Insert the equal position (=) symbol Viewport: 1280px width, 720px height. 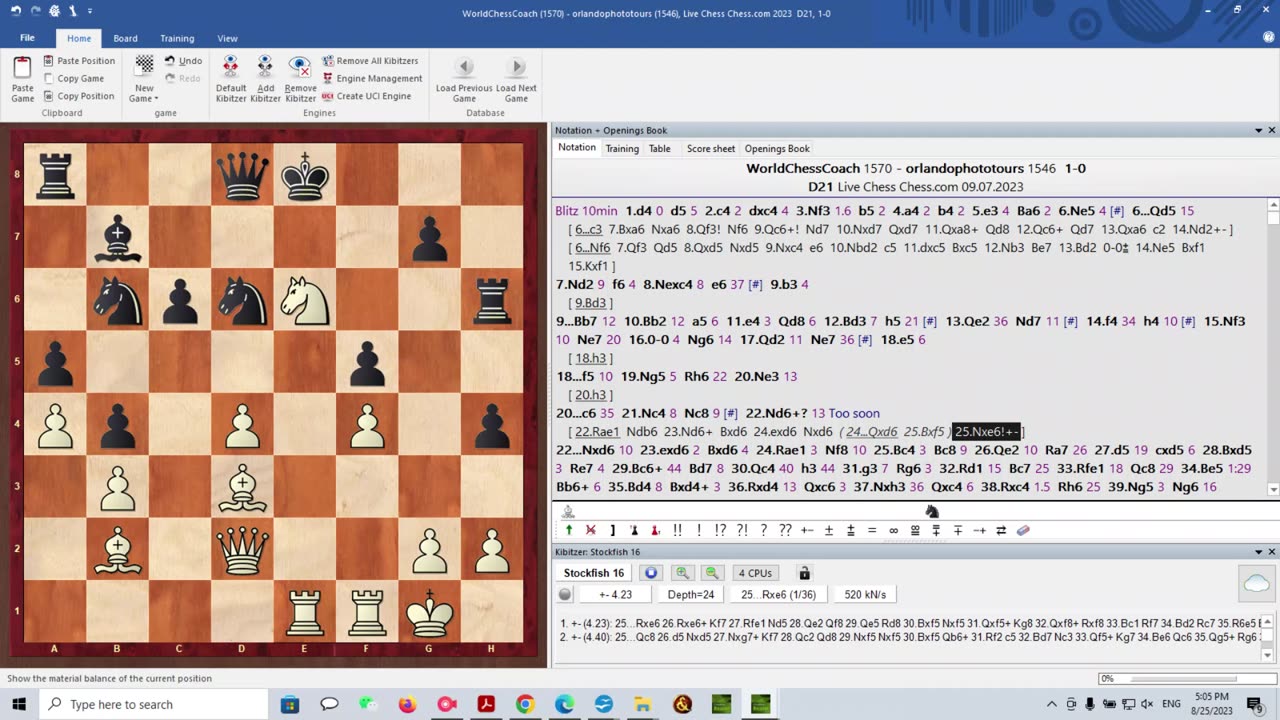[872, 531]
